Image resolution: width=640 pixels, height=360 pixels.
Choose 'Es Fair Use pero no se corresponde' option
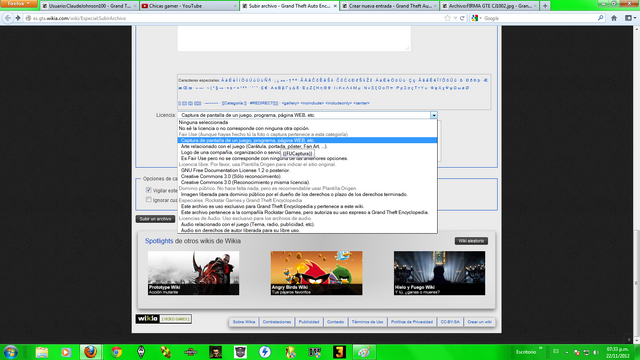click(307, 158)
